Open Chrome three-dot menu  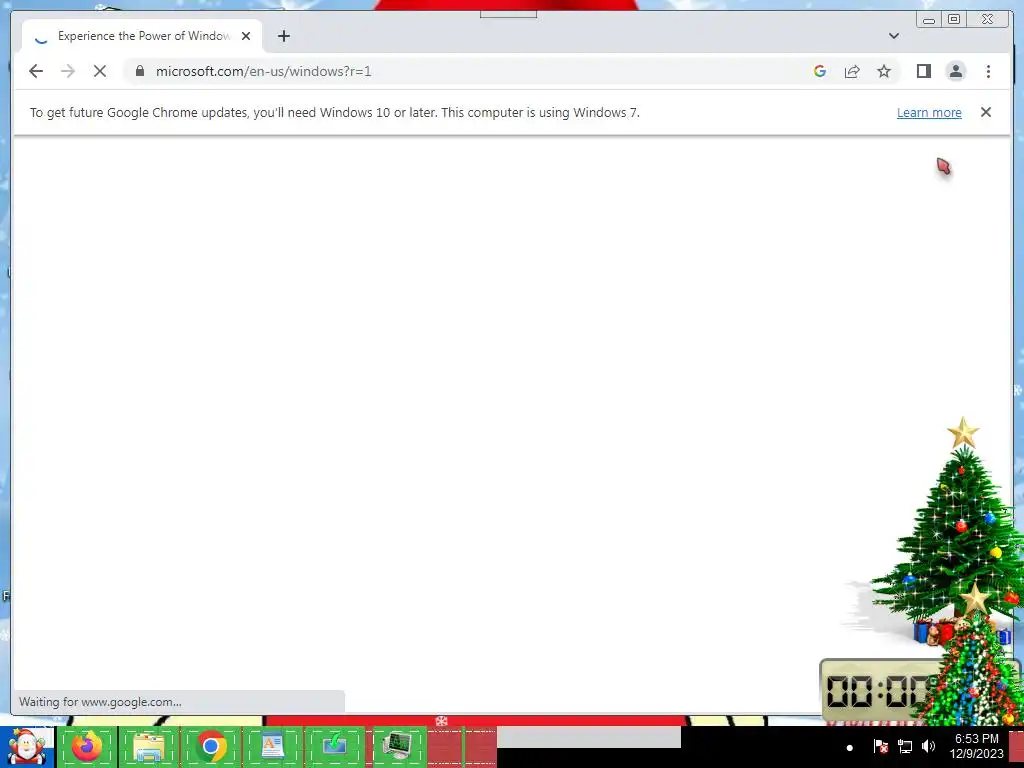point(988,71)
